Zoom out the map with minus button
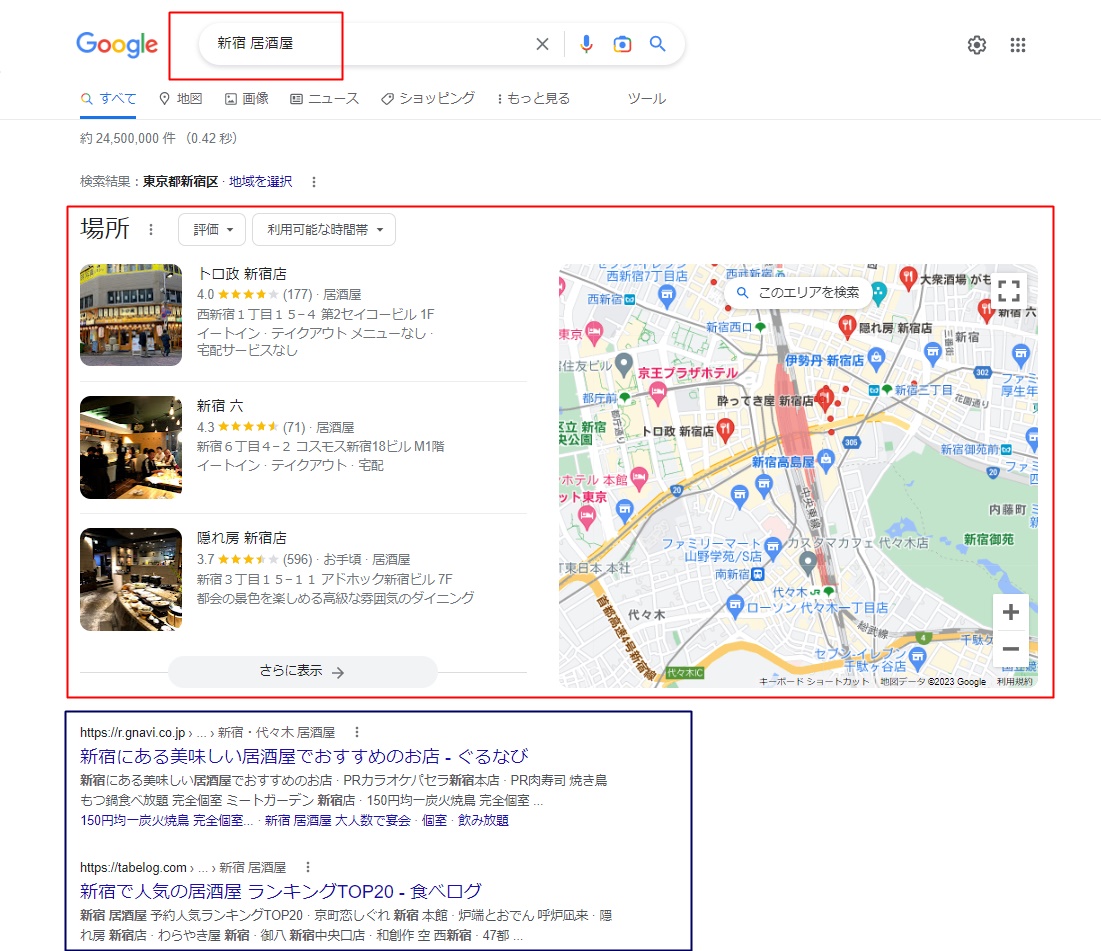The height and width of the screenshot is (951, 1101). [1011, 649]
